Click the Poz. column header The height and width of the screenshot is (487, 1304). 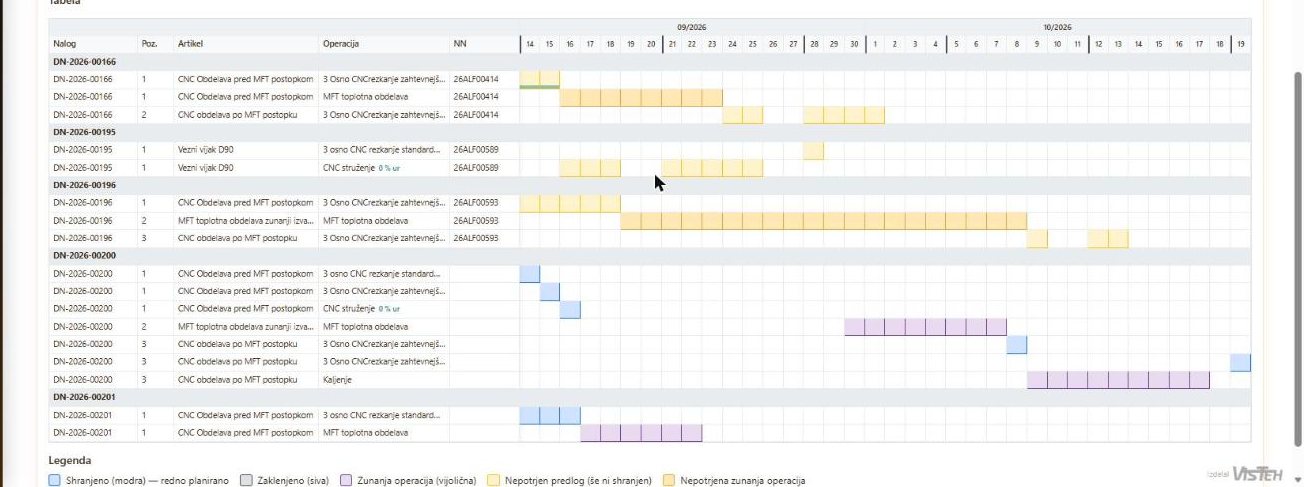pyautogui.click(x=149, y=44)
